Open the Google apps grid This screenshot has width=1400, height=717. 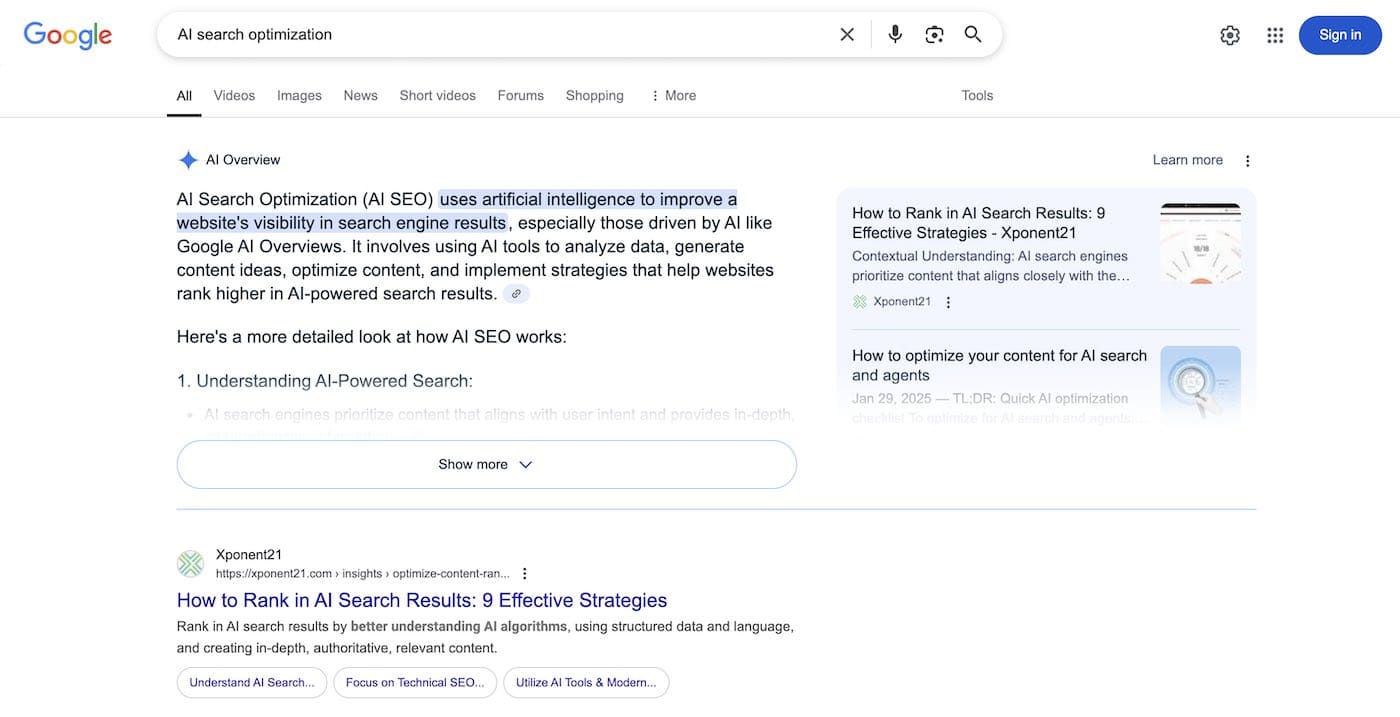(1274, 33)
